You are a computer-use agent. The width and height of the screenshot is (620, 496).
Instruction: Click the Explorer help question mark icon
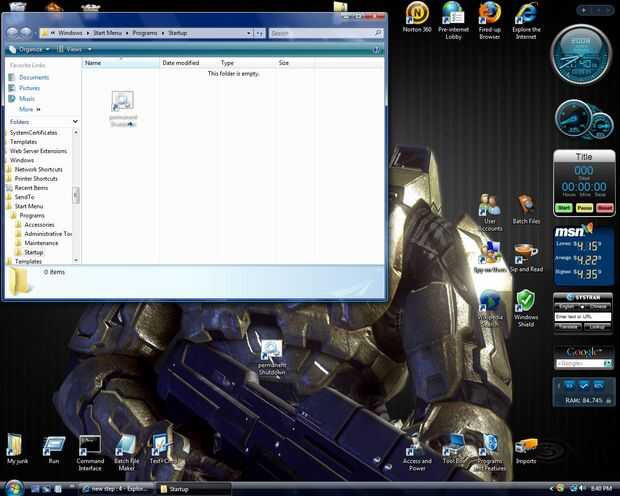[x=376, y=50]
